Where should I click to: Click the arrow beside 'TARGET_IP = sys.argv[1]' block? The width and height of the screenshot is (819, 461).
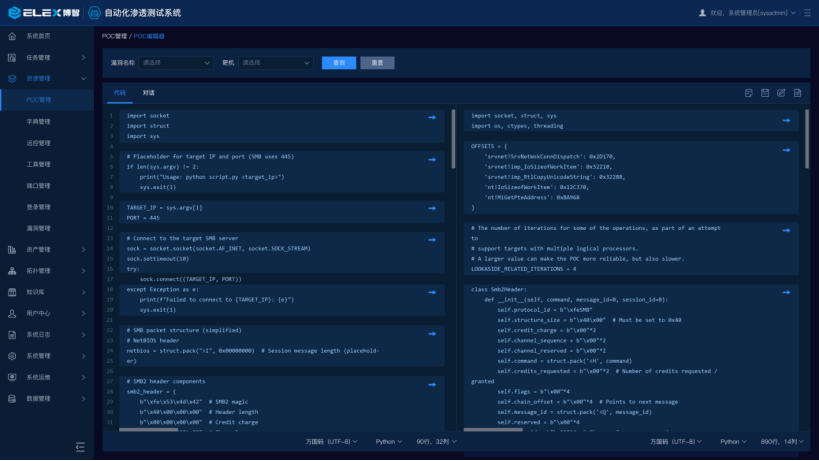click(432, 208)
